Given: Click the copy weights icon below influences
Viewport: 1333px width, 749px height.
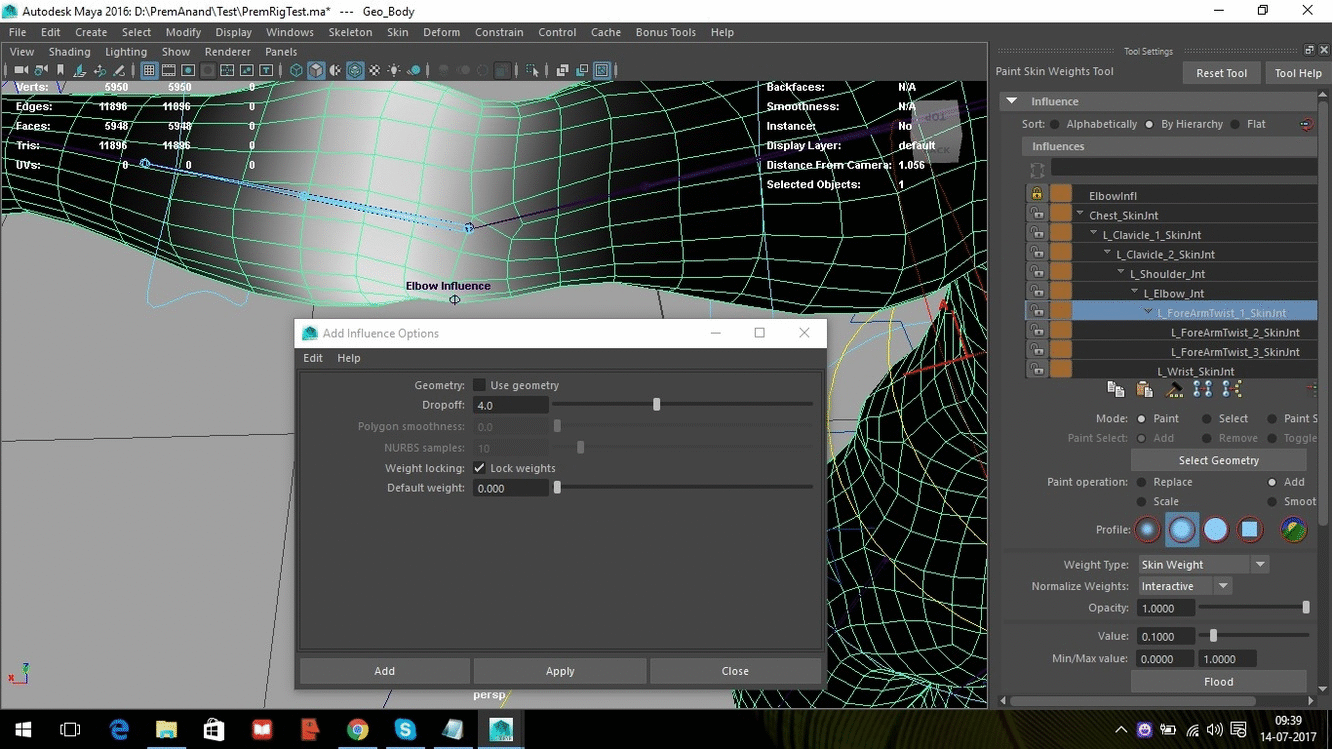Looking at the screenshot, I should click(x=1116, y=390).
